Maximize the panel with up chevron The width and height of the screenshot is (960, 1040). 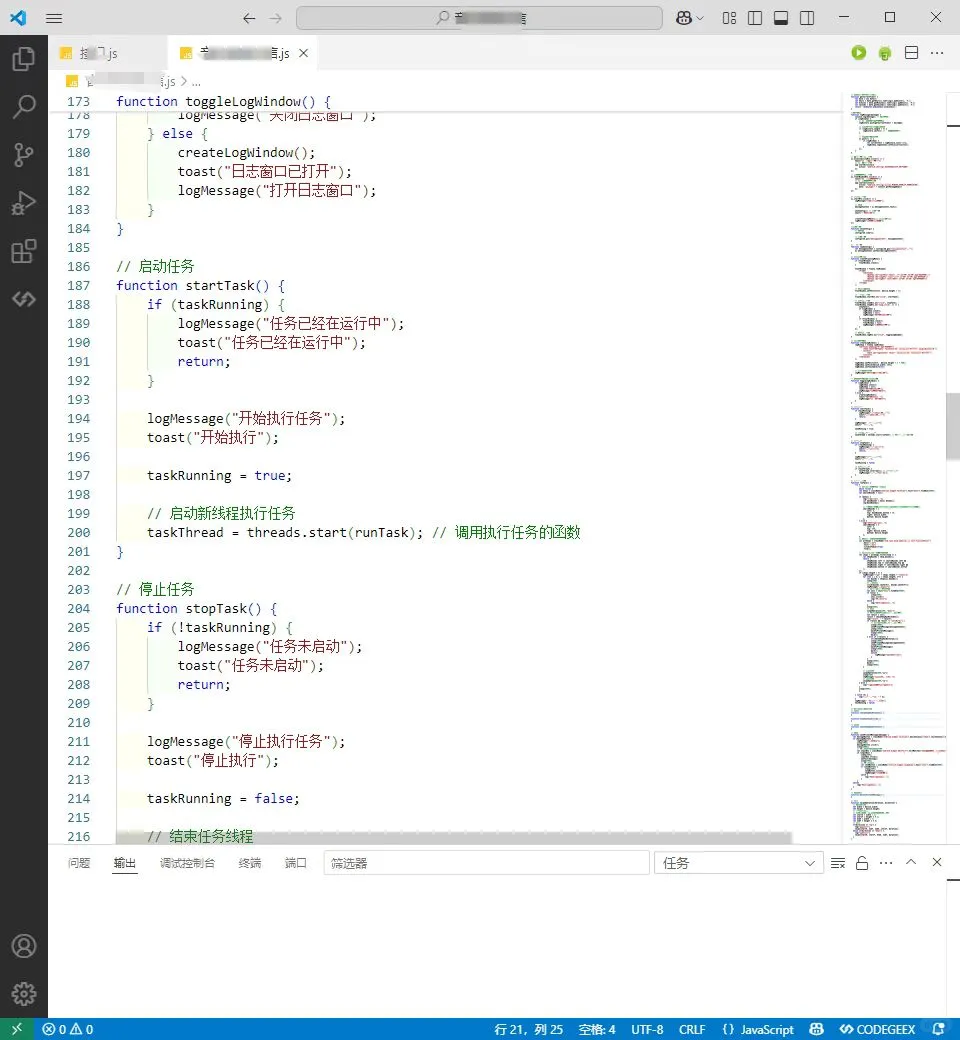[911, 862]
